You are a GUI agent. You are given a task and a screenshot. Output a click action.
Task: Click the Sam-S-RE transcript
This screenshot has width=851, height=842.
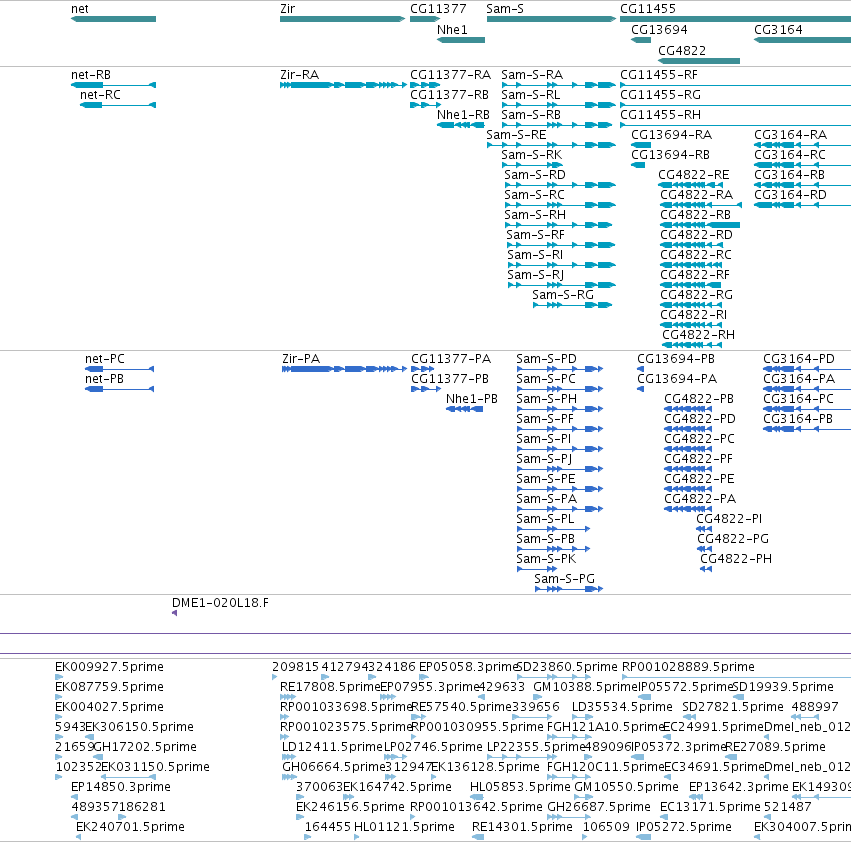click(551, 145)
